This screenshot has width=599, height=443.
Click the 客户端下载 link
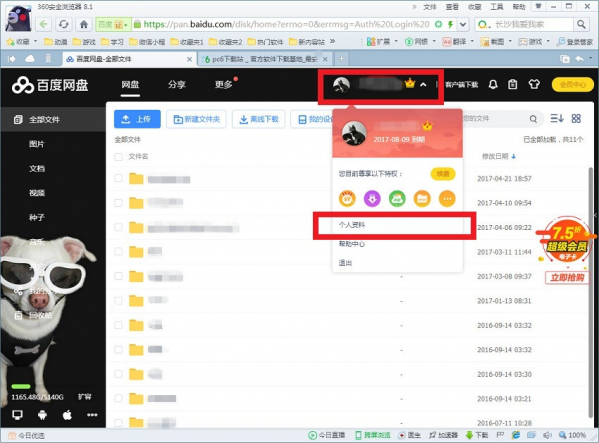tap(461, 85)
